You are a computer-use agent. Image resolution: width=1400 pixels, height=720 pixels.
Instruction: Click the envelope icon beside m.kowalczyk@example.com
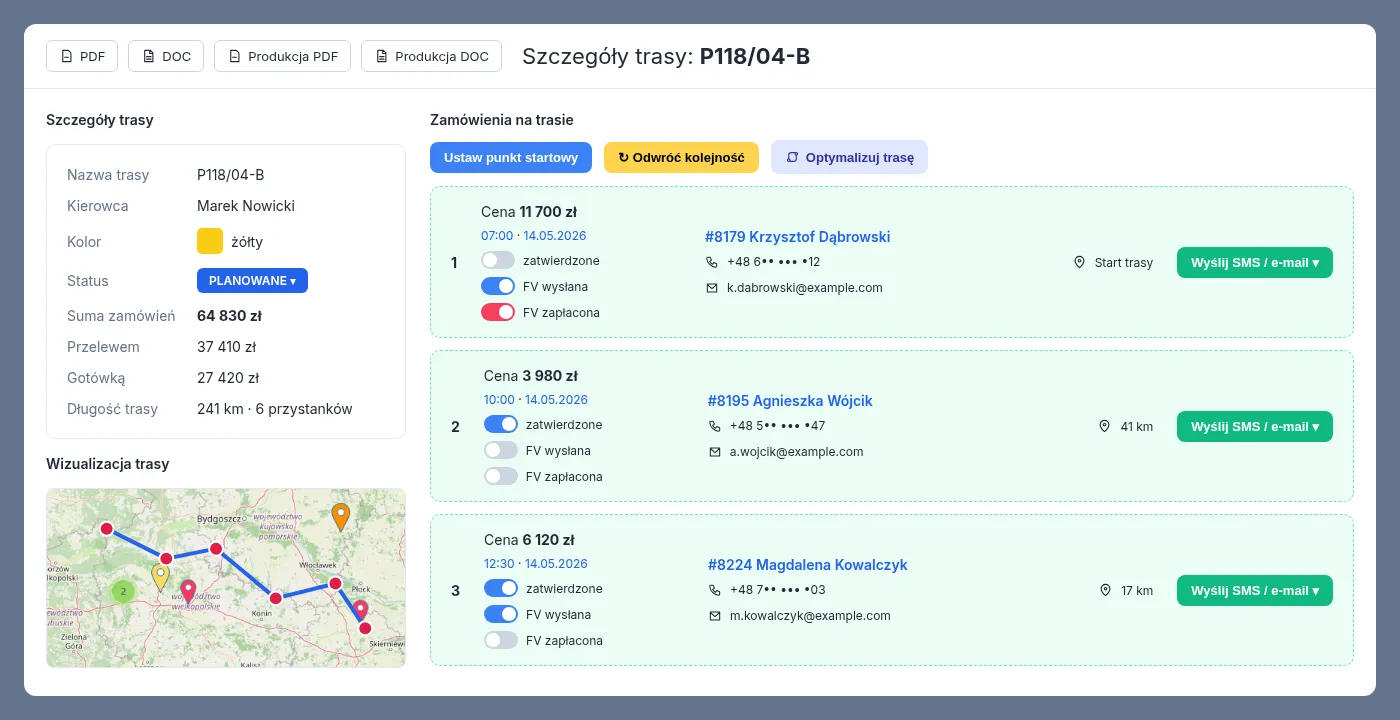pyautogui.click(x=714, y=616)
